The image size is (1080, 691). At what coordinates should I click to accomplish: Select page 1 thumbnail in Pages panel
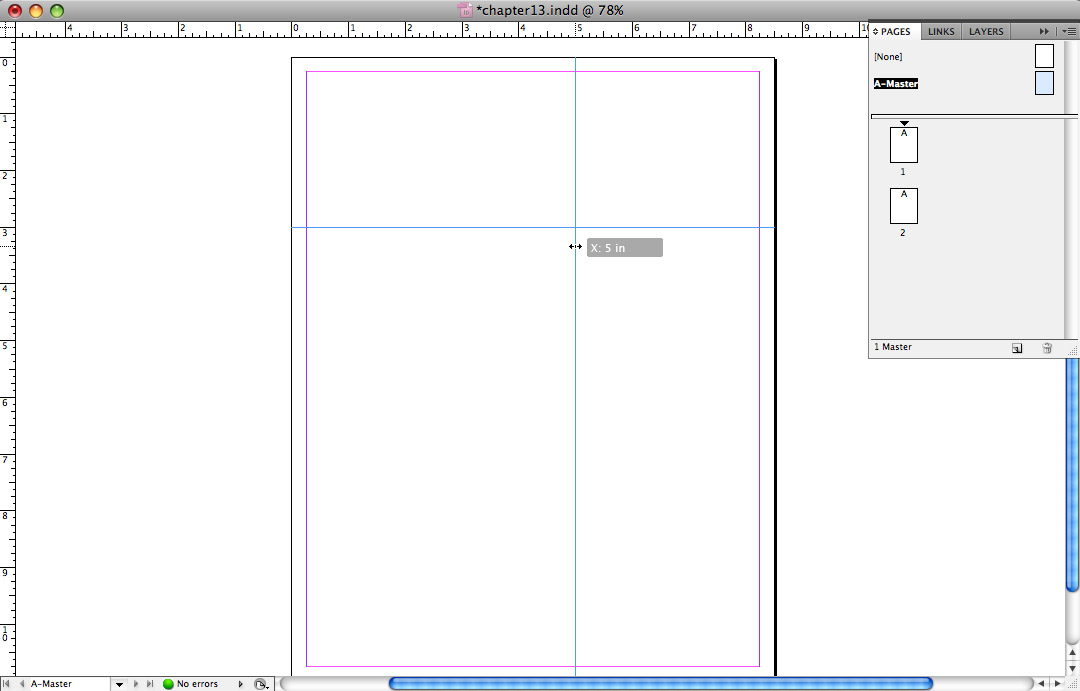(904, 145)
